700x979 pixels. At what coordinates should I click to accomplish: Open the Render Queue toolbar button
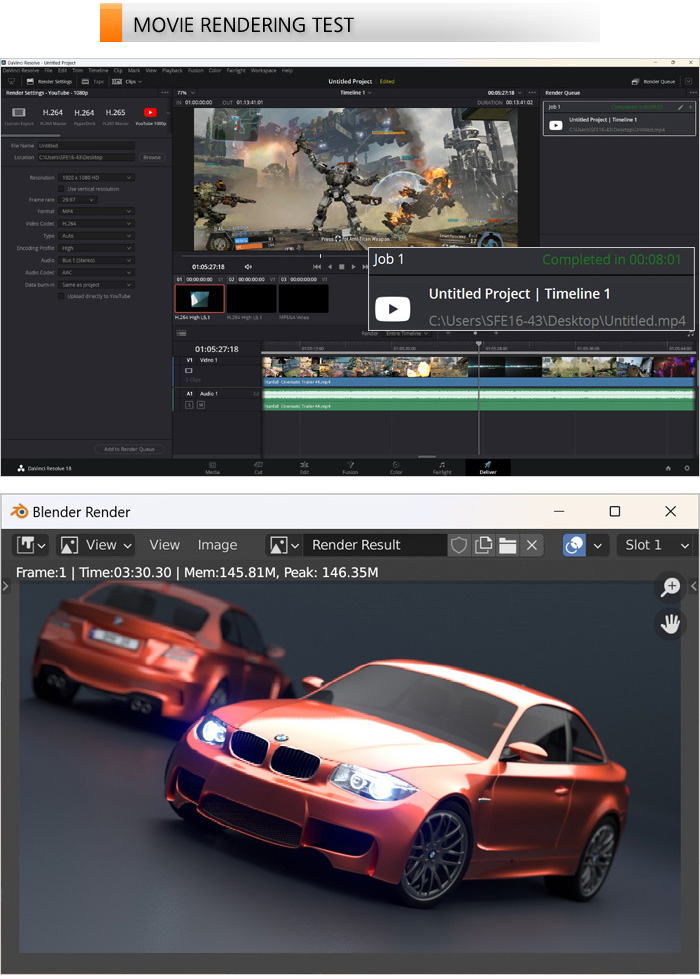[653, 81]
